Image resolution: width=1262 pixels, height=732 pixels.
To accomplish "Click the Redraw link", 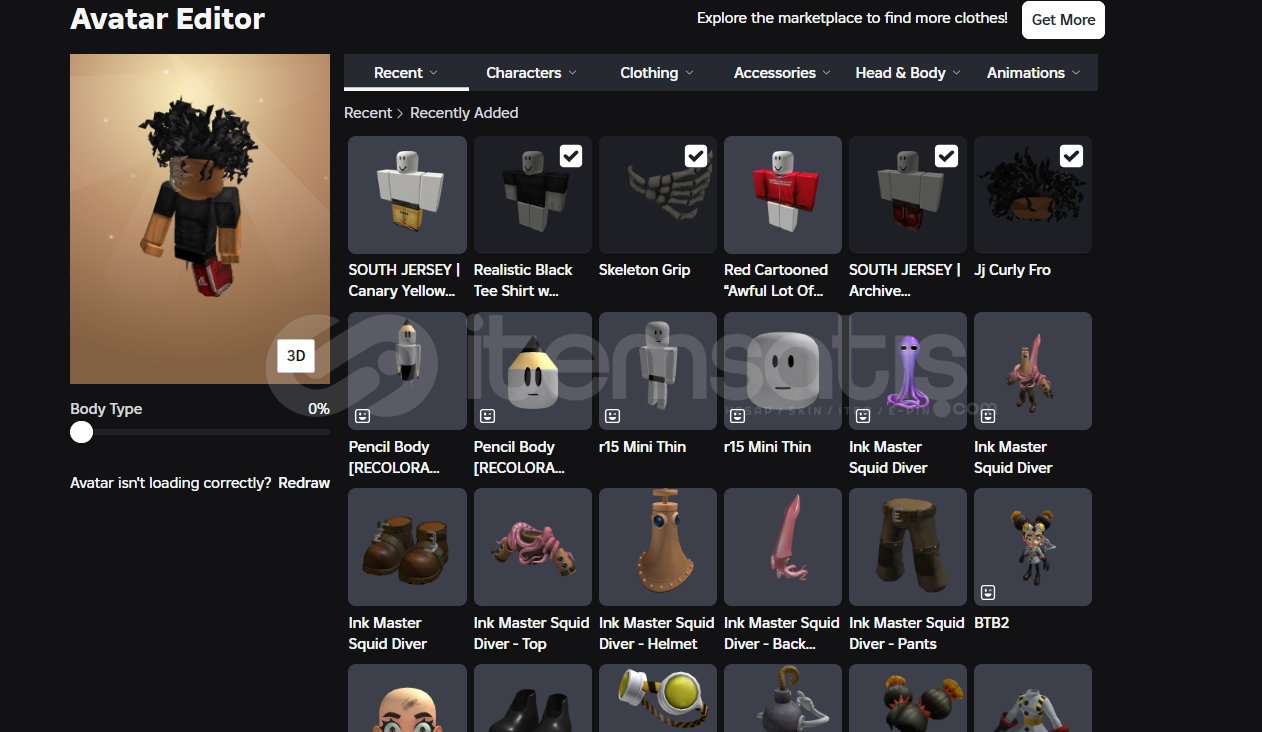I will click(x=304, y=483).
